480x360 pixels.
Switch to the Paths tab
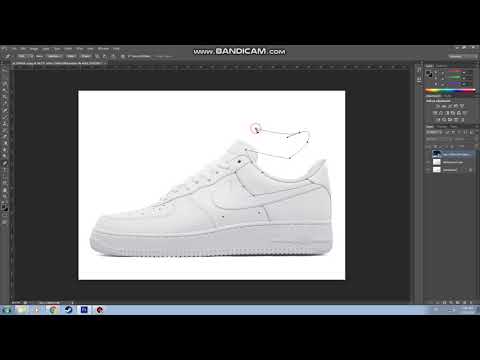coord(453,127)
